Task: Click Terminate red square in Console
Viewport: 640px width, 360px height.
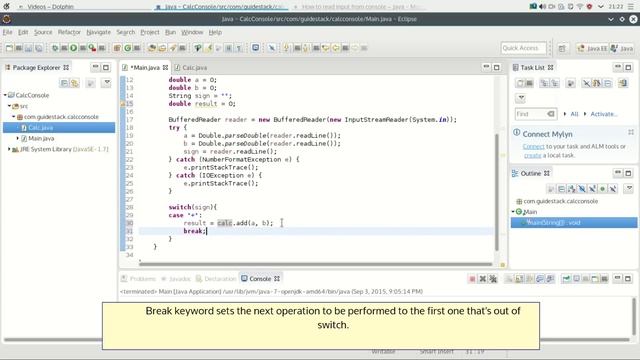Action: tap(472, 279)
